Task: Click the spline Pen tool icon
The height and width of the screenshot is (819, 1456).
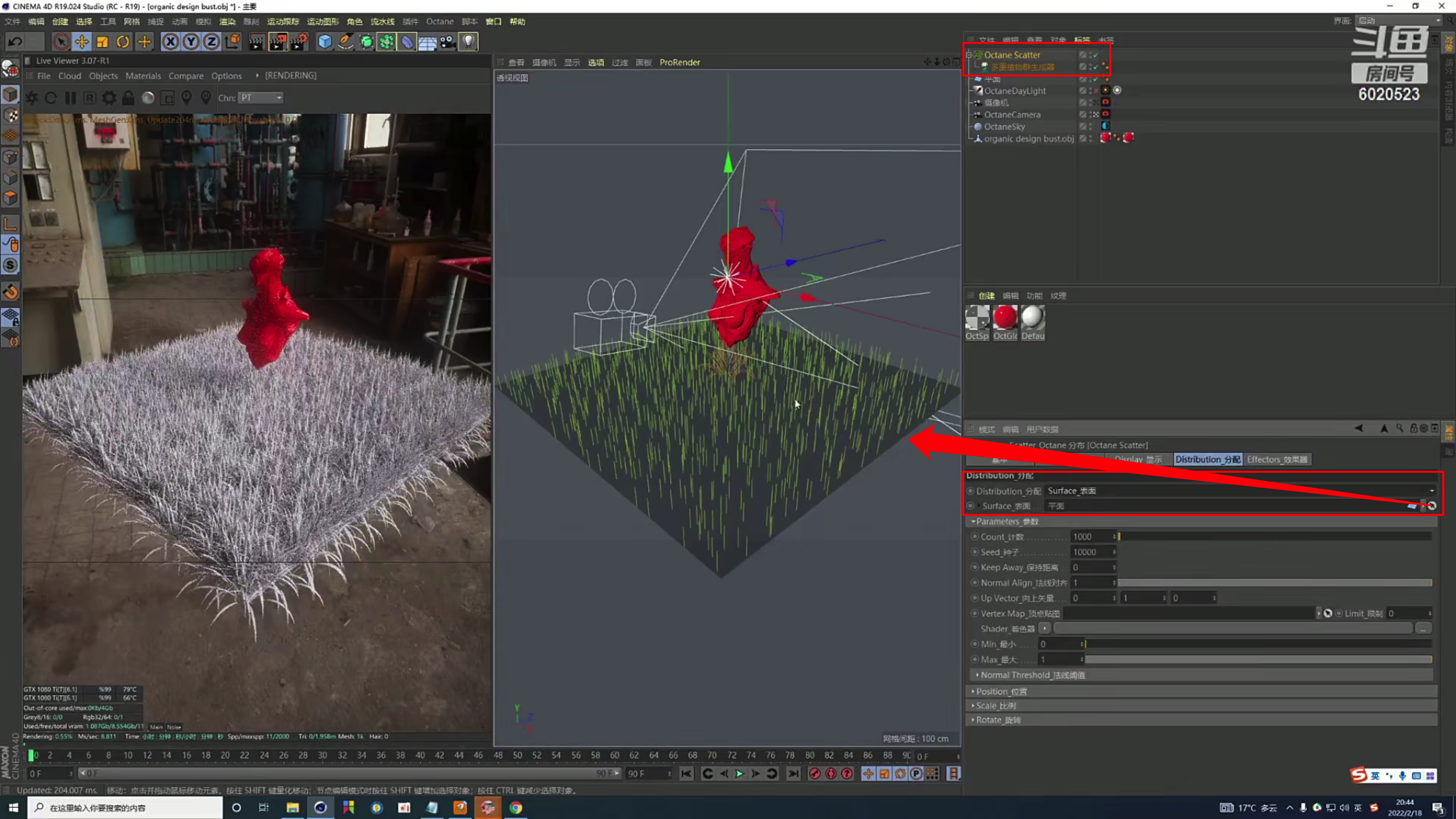Action: (346, 42)
